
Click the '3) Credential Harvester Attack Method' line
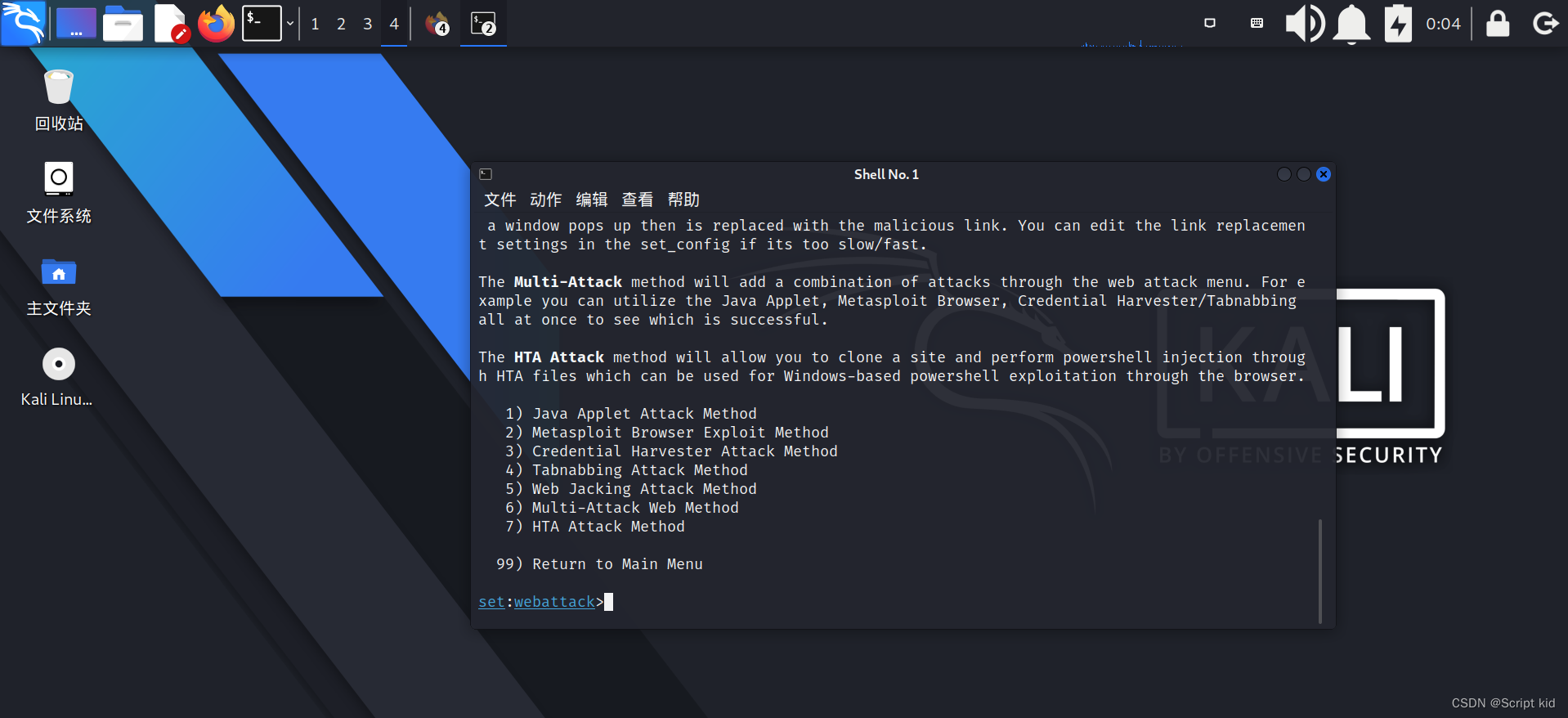[671, 451]
